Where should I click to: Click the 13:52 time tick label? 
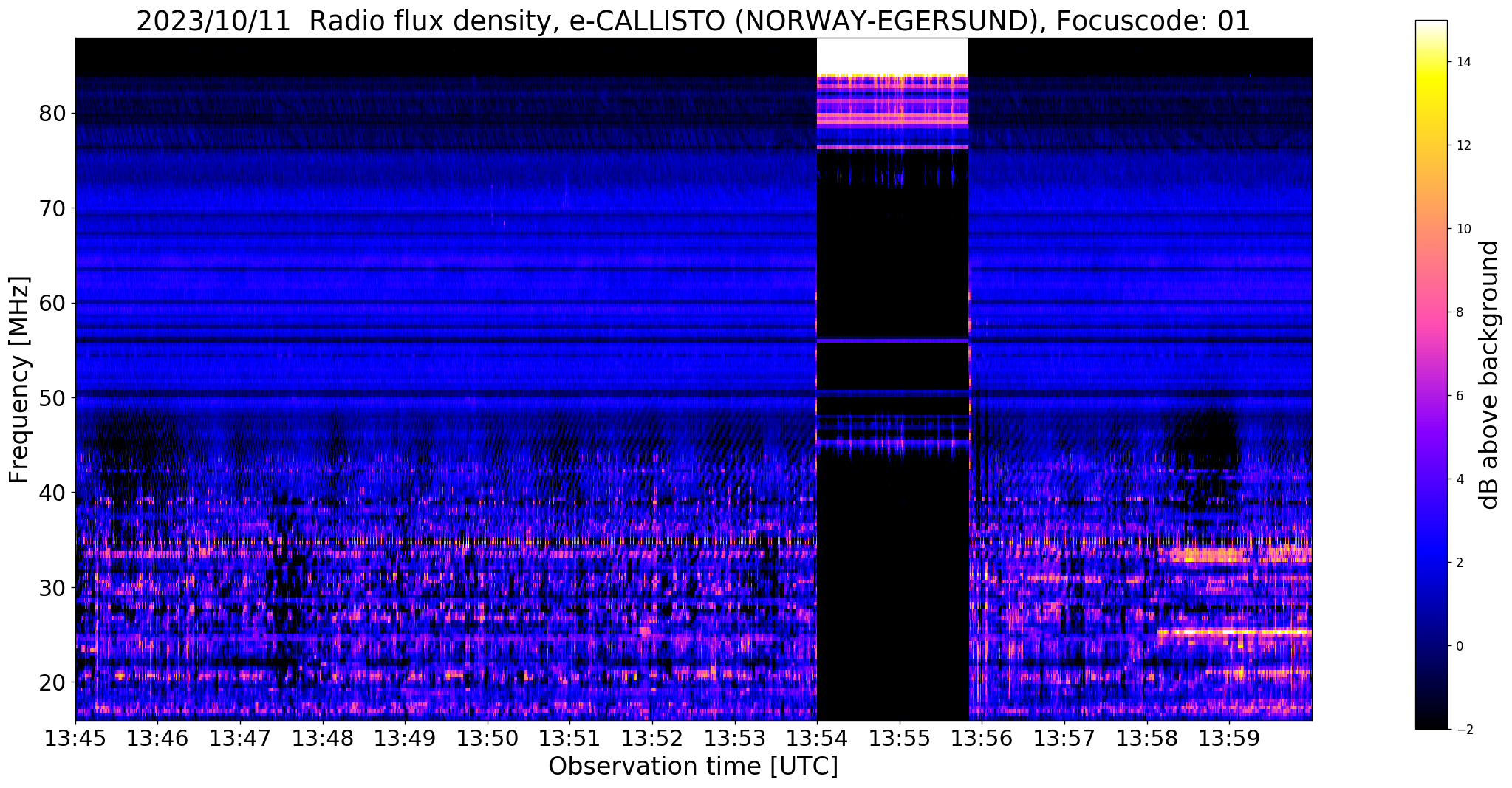(x=652, y=739)
